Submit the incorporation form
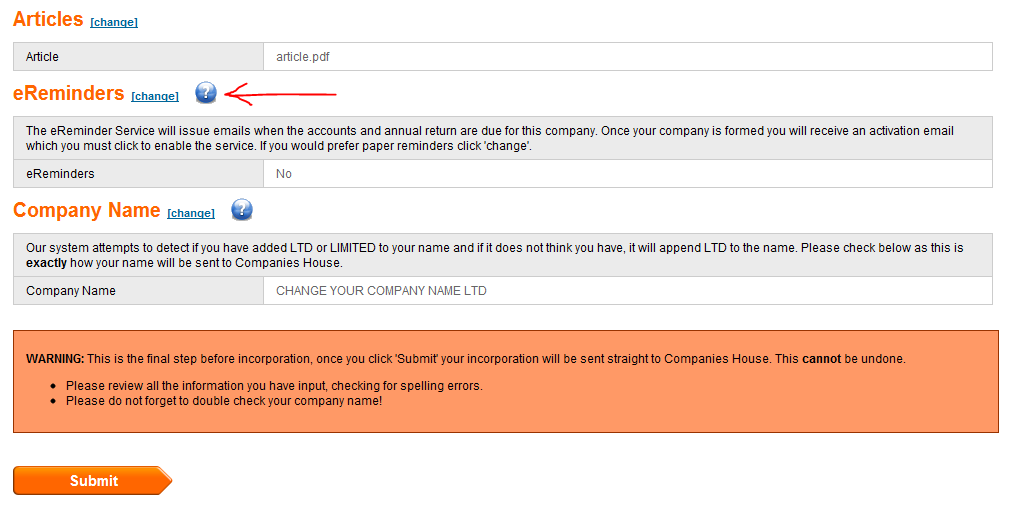 (92, 480)
